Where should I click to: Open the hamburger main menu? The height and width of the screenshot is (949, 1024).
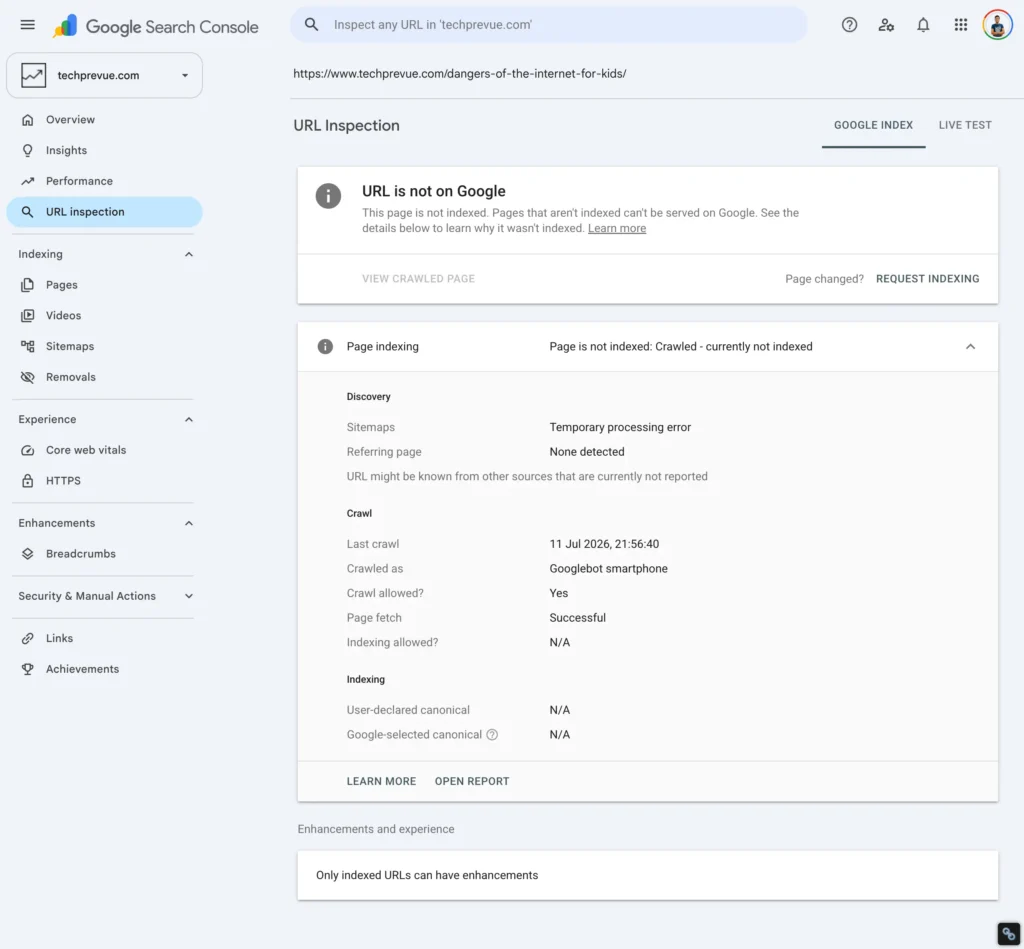(27, 25)
